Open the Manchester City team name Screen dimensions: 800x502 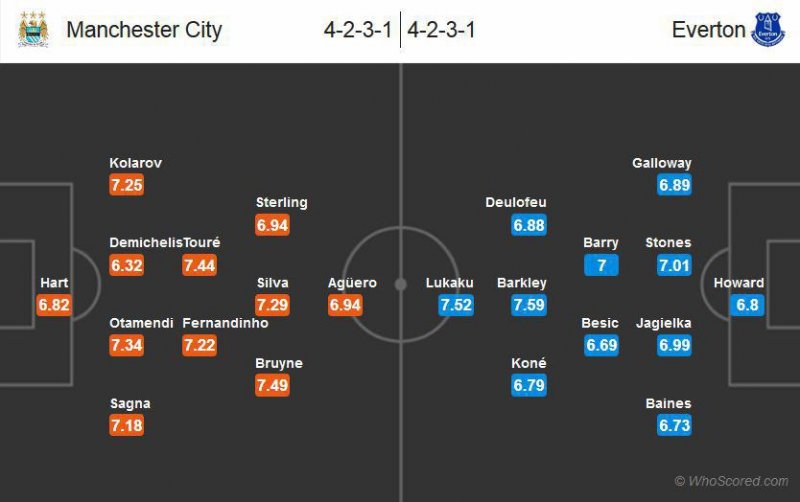pyautogui.click(x=144, y=30)
